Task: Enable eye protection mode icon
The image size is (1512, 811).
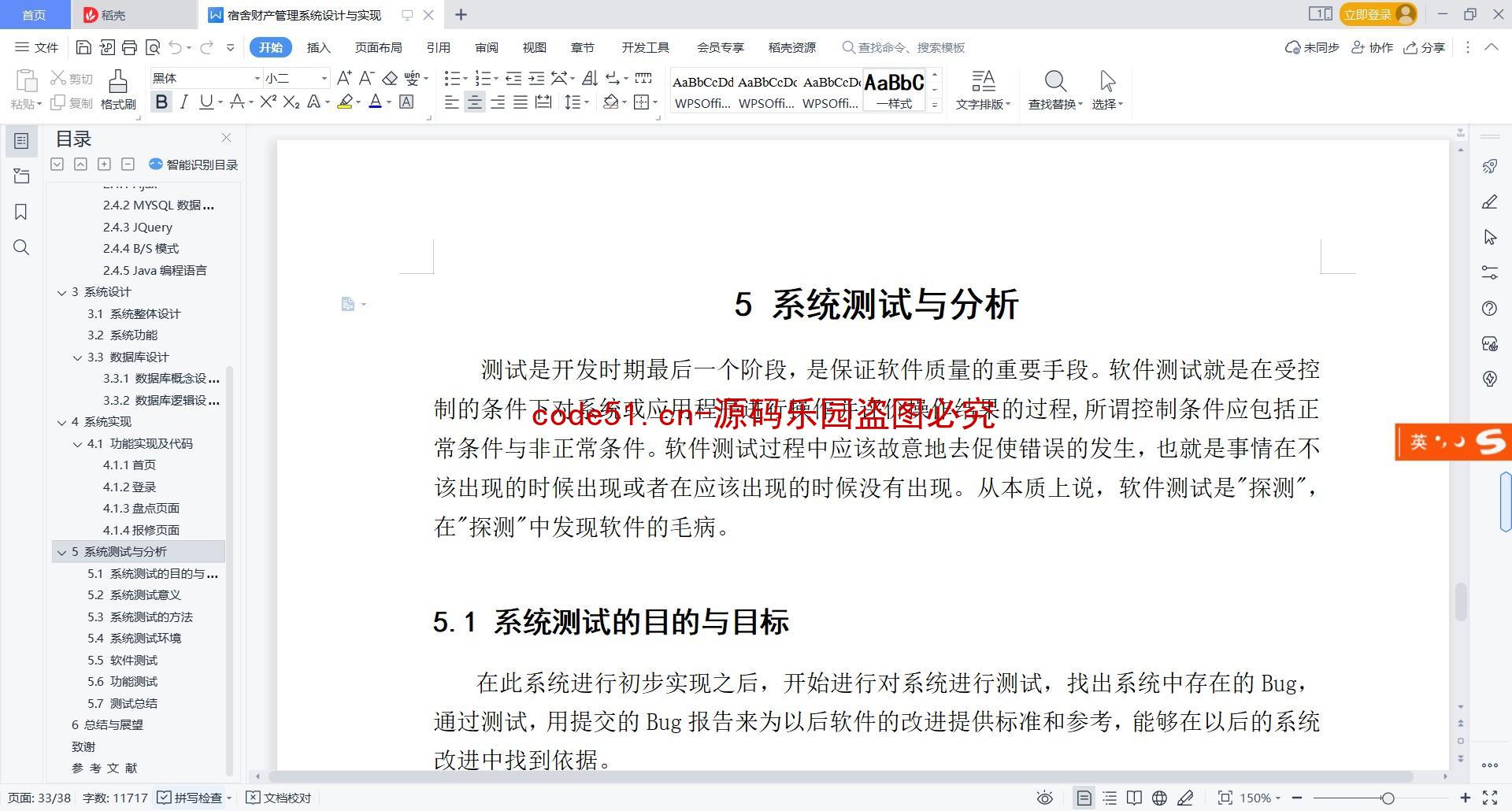Action: click(1045, 798)
